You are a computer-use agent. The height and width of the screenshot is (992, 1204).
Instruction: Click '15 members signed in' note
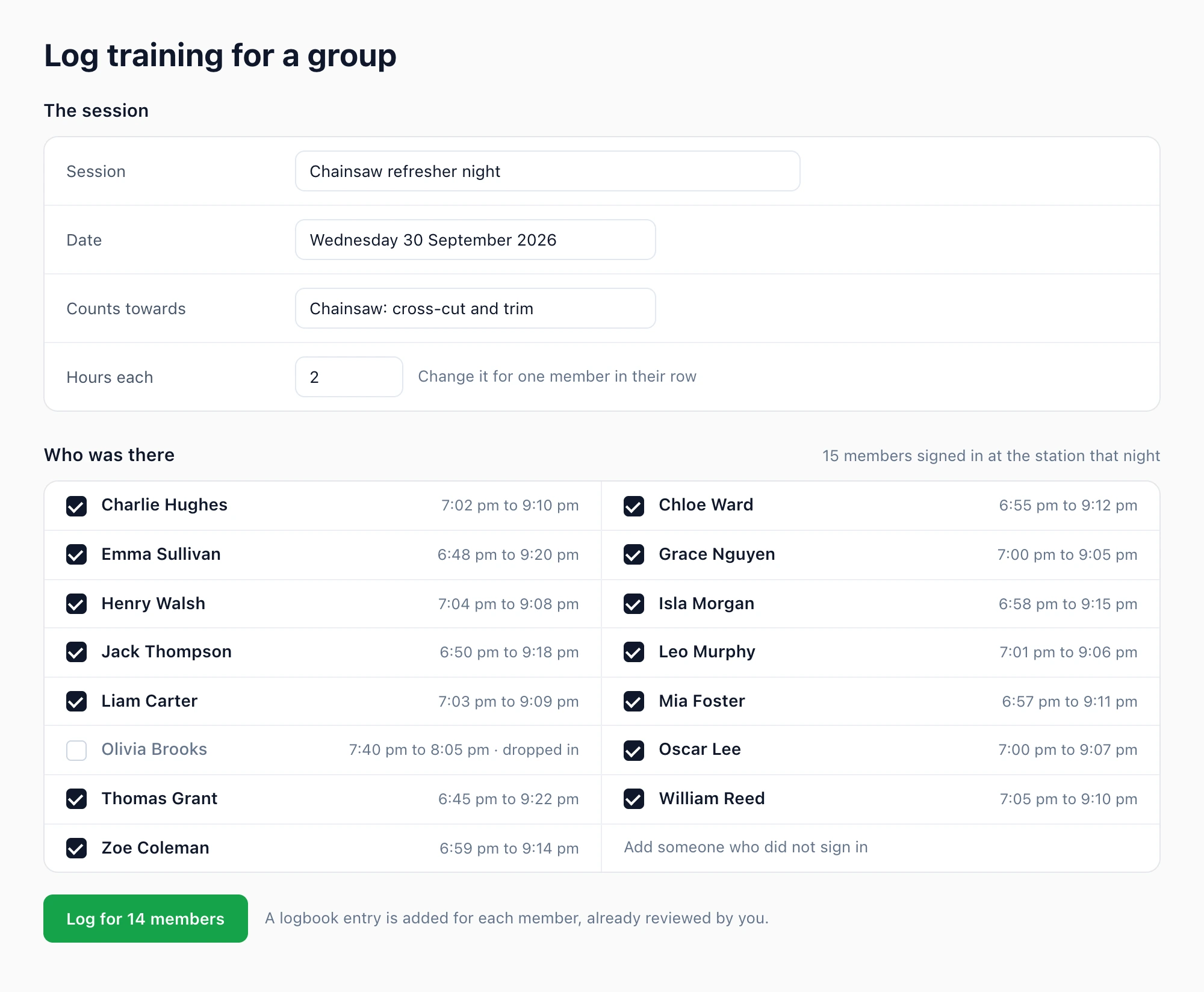[991, 456]
